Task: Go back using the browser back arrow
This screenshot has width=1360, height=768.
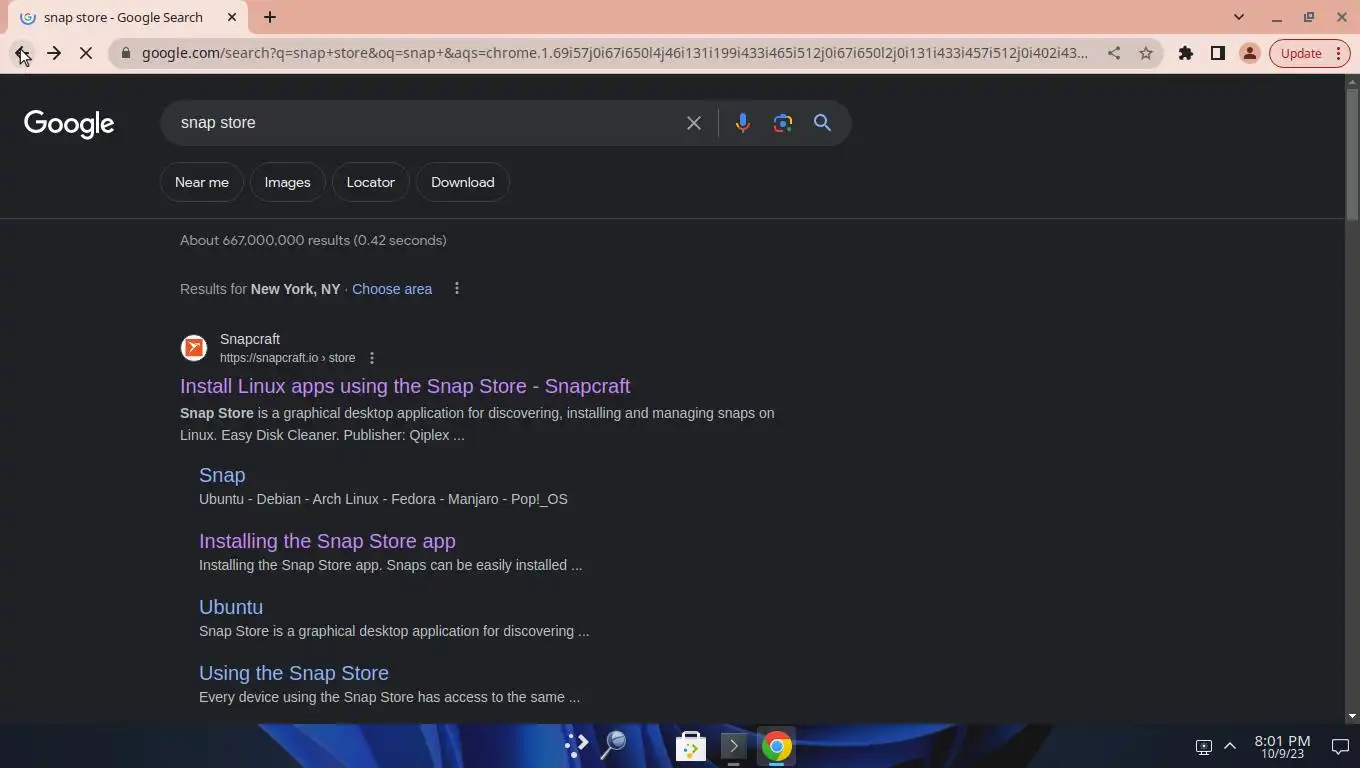Action: (x=22, y=53)
